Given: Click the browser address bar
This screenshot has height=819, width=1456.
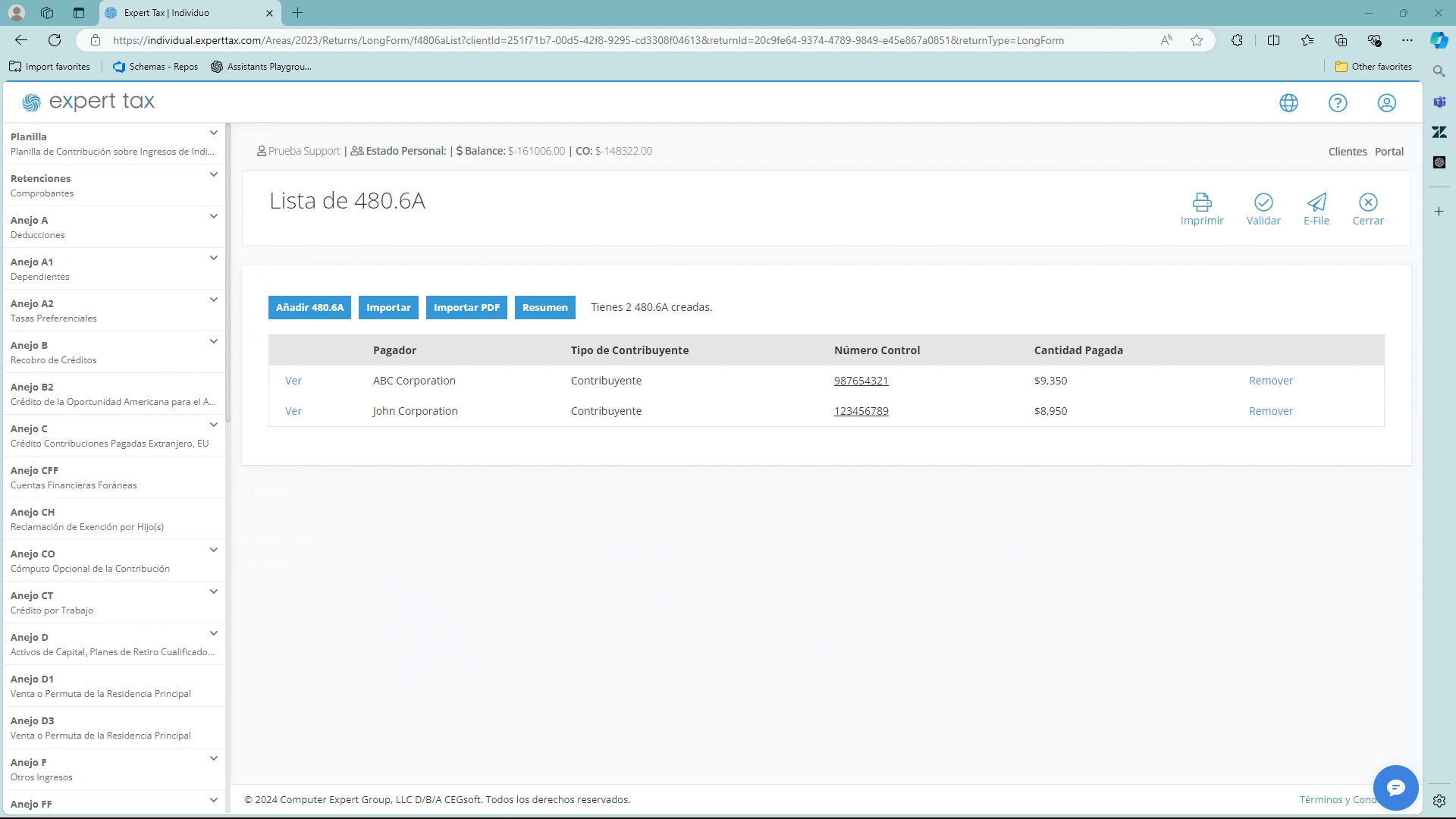Looking at the screenshot, I should (x=588, y=40).
